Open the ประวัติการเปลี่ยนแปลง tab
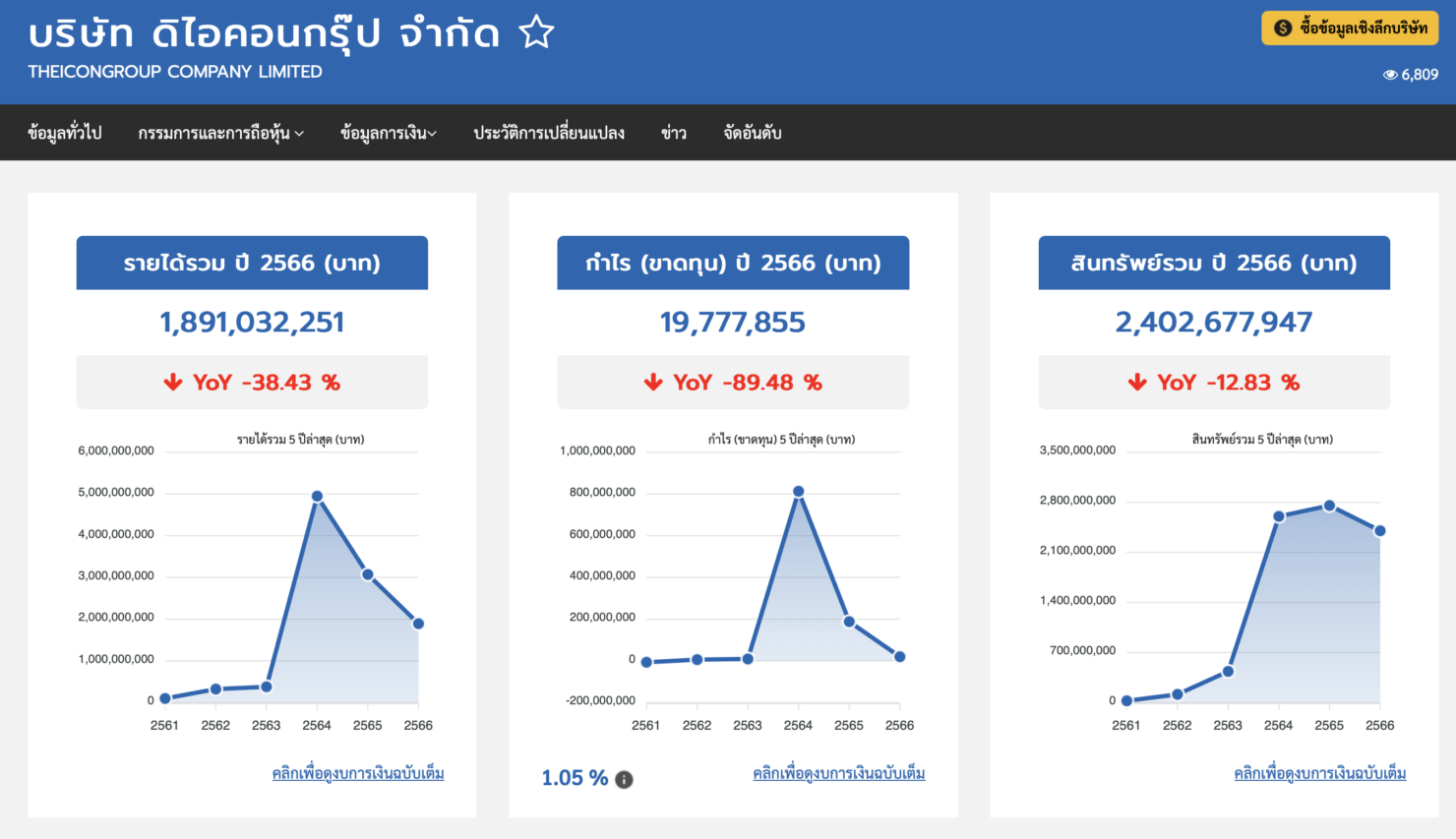Image resolution: width=1456 pixels, height=839 pixels. tap(549, 133)
